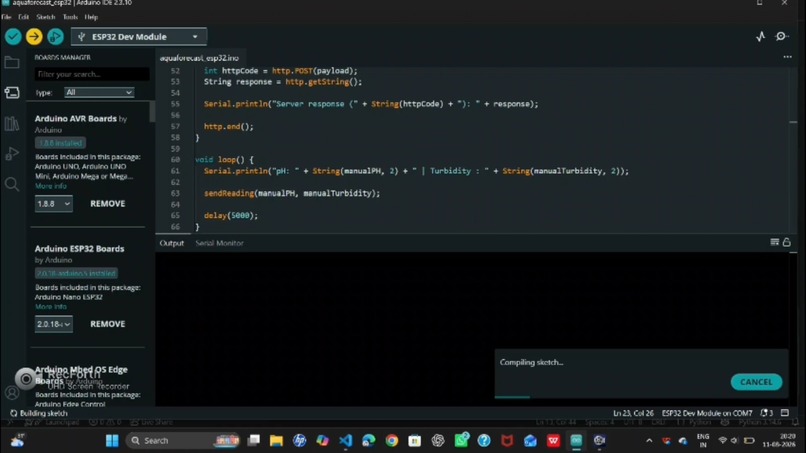Open the Sketch menu

click(x=46, y=17)
